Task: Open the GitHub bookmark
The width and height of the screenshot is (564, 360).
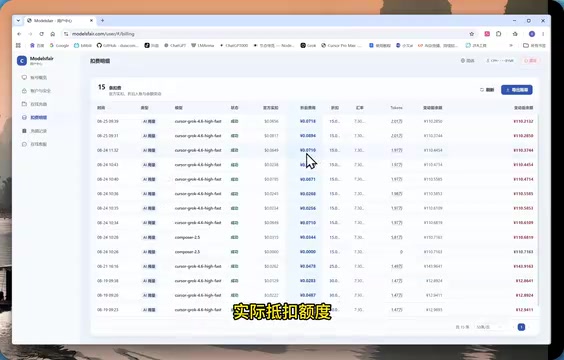Action: [x=117, y=45]
